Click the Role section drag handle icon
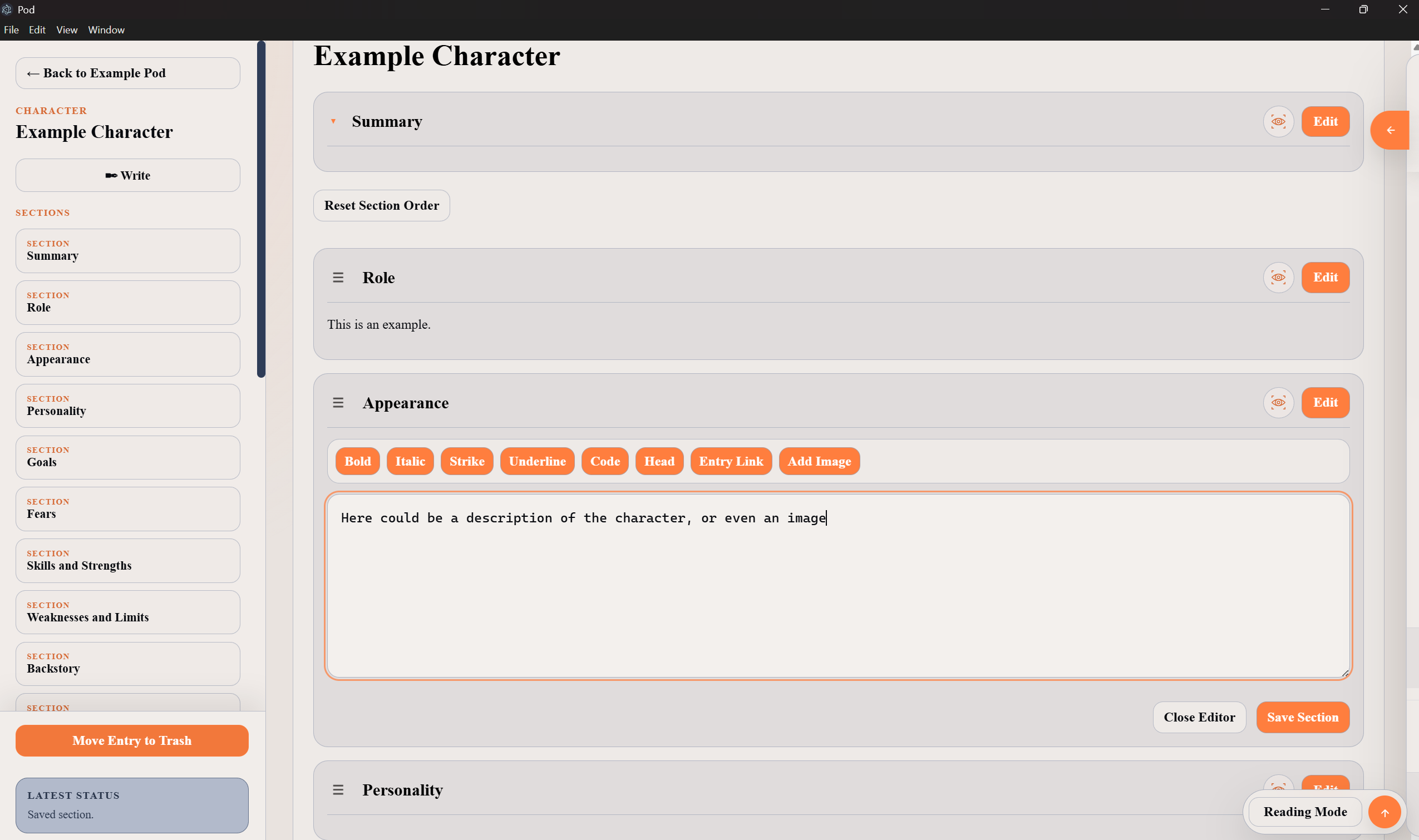Image resolution: width=1419 pixels, height=840 pixels. 338,278
